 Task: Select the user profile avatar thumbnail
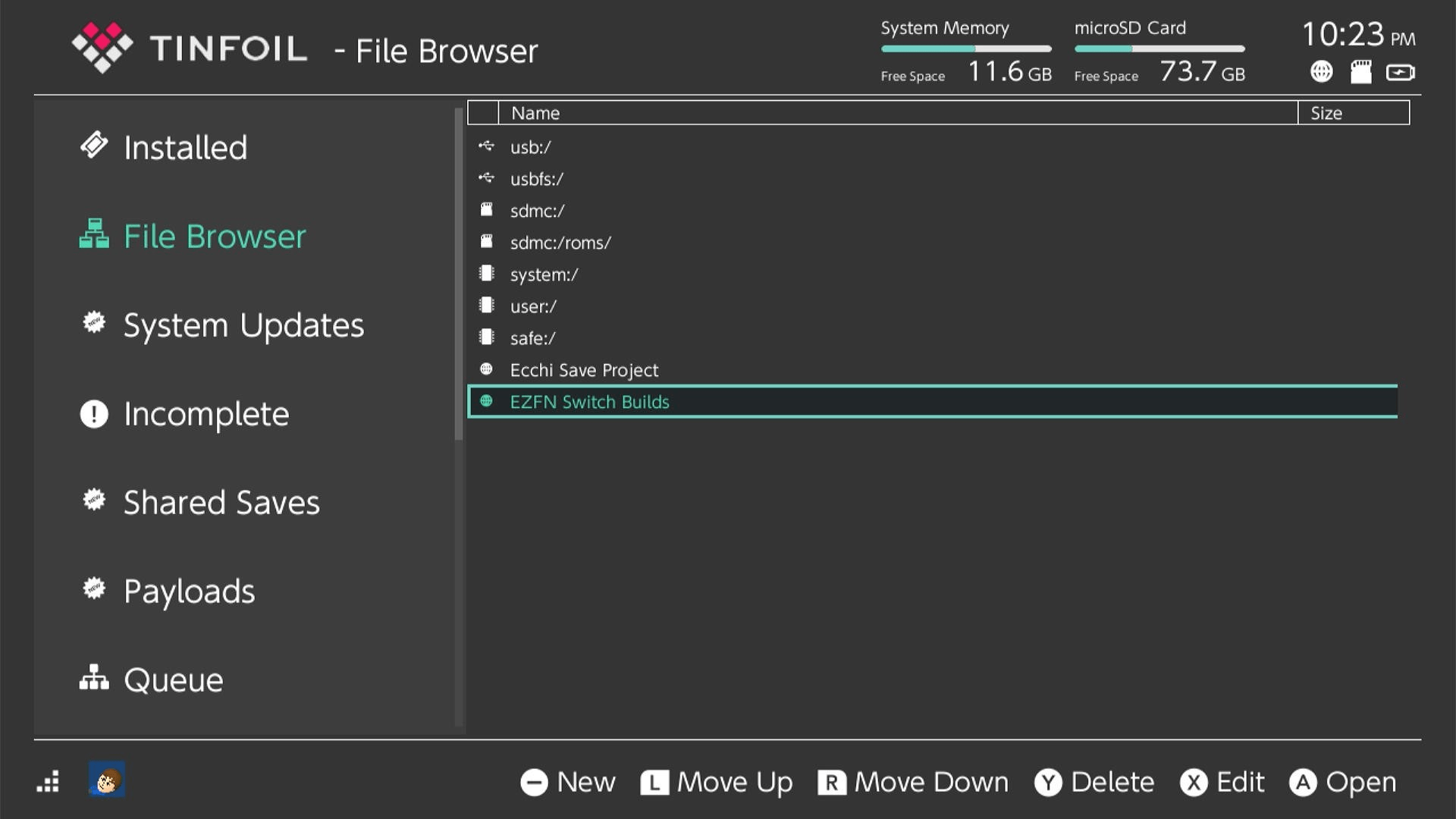tap(107, 780)
